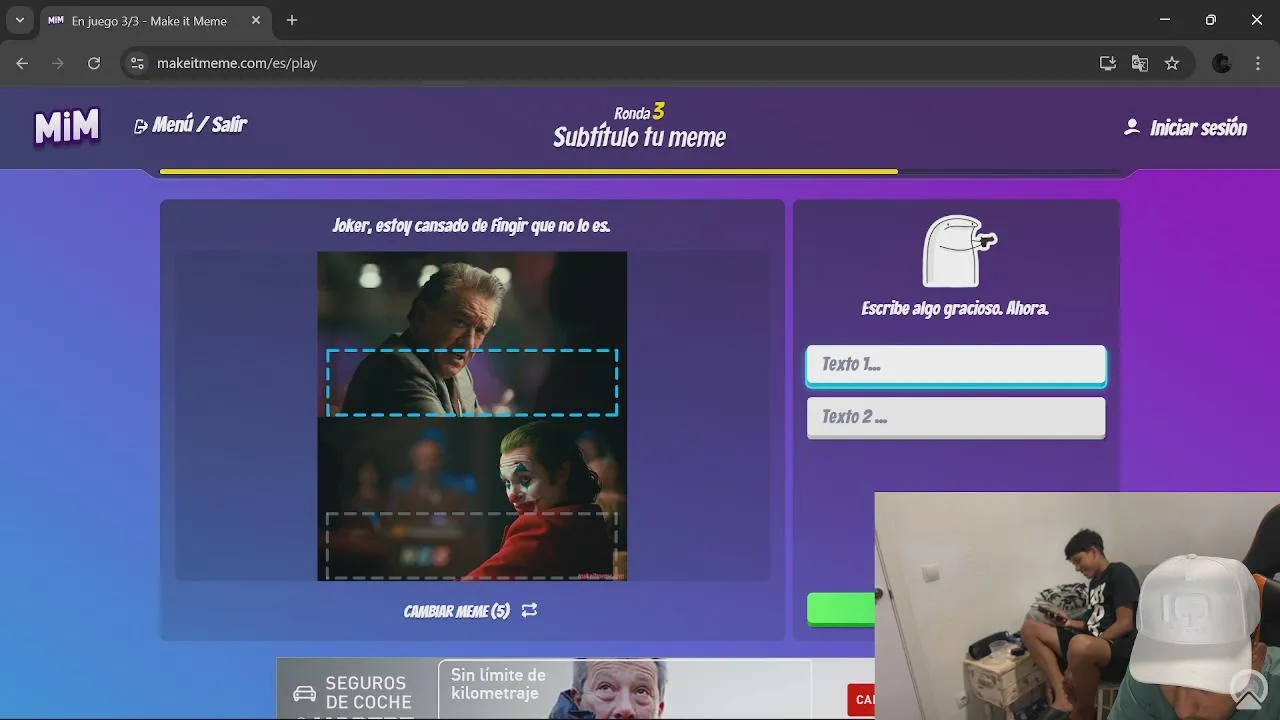Go forward in browser history
Screen dimensions: 1280x720
click(x=58, y=63)
